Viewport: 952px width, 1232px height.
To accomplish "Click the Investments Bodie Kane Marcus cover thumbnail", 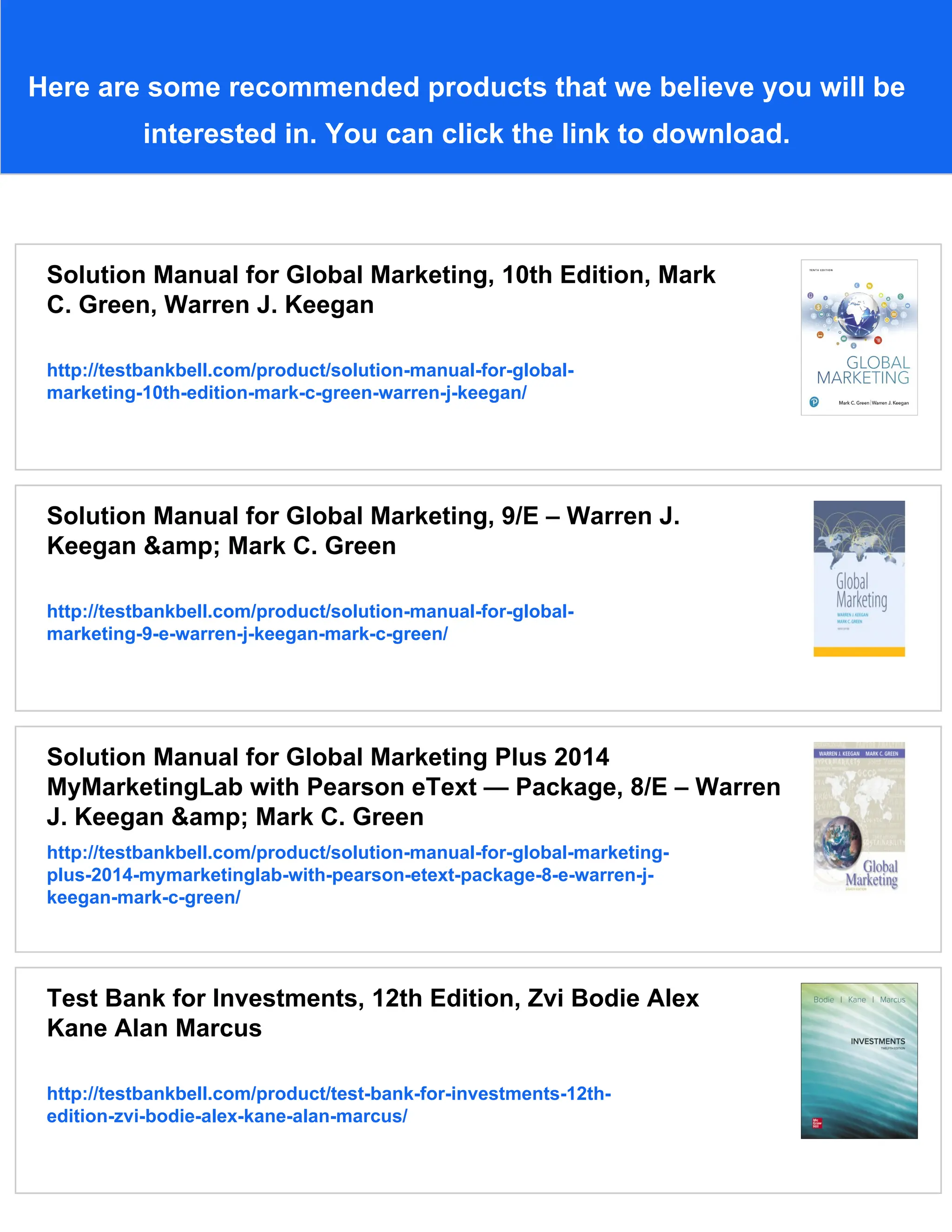I will pyautogui.click(x=859, y=1060).
